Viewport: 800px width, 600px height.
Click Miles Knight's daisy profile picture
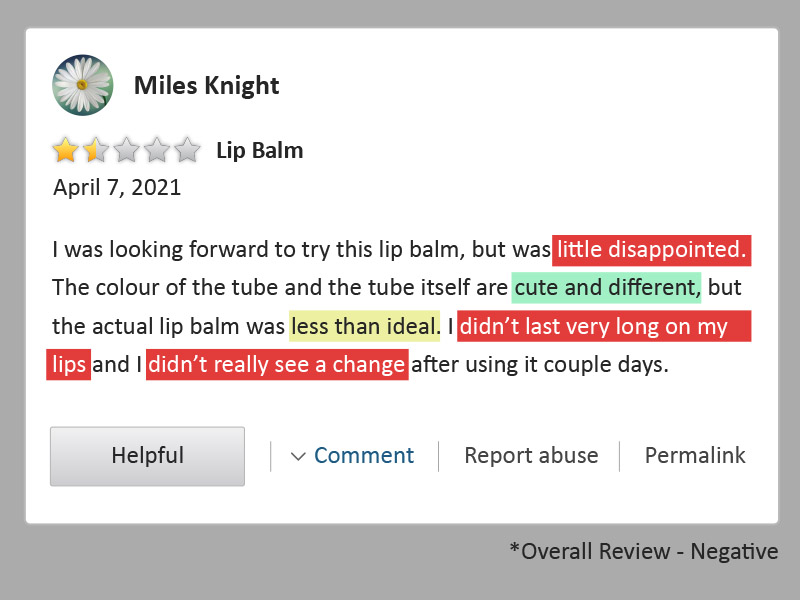pyautogui.click(x=81, y=85)
